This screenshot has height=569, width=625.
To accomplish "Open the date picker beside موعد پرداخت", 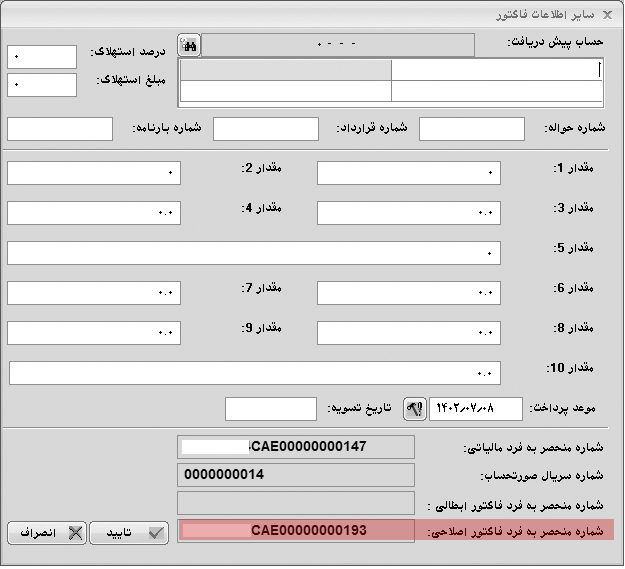I will (x=415, y=408).
